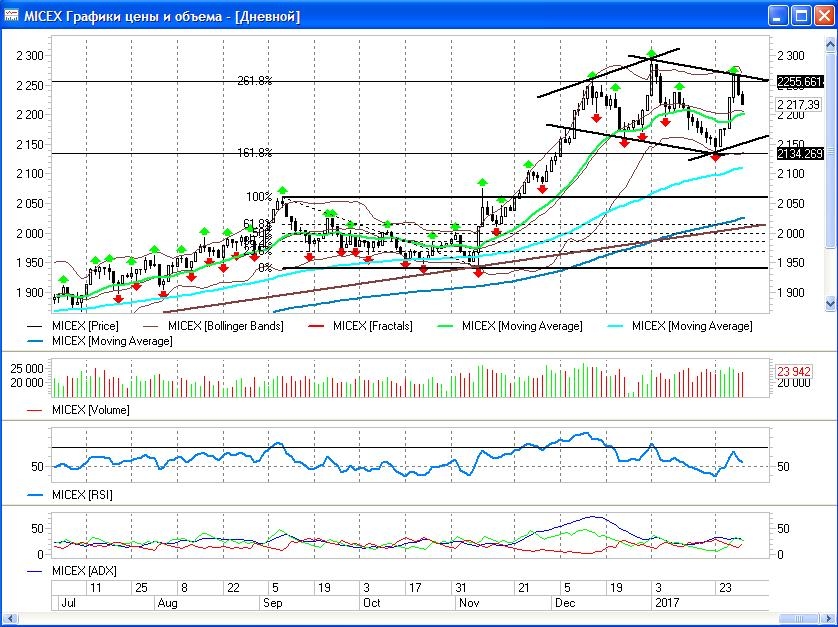The height and width of the screenshot is (627, 838).
Task: Click red down-fractal arrow on the 2134.269 line
Action: coord(716,157)
